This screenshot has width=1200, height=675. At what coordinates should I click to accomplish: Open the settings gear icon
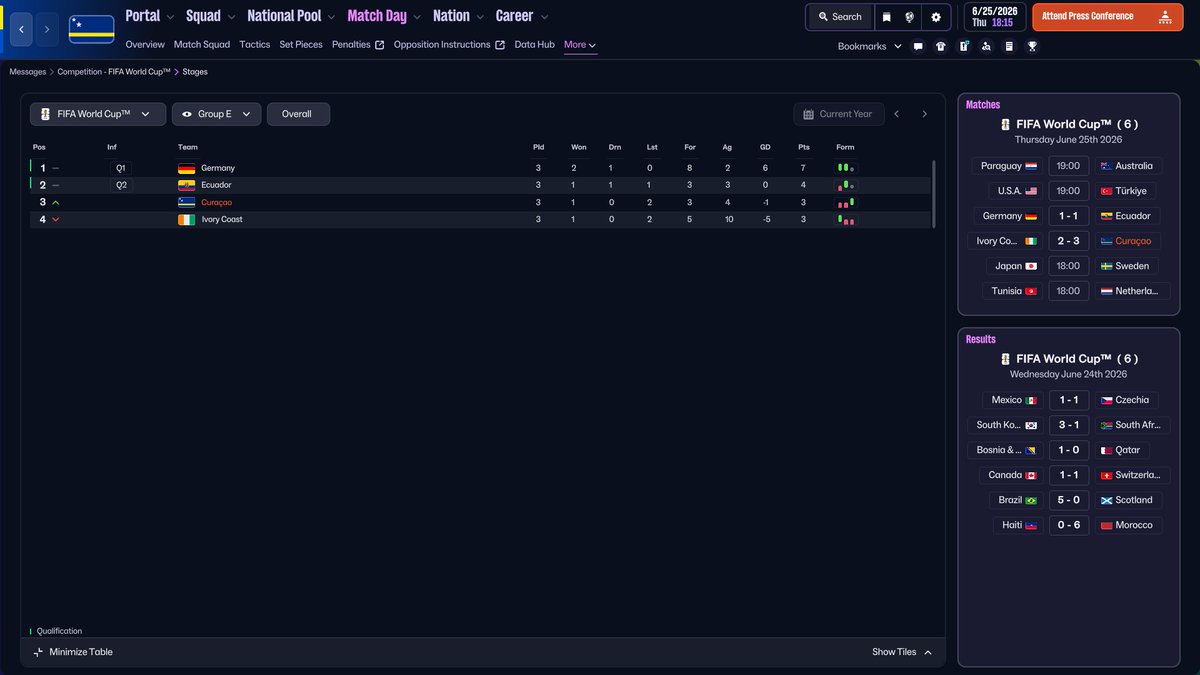[936, 17]
